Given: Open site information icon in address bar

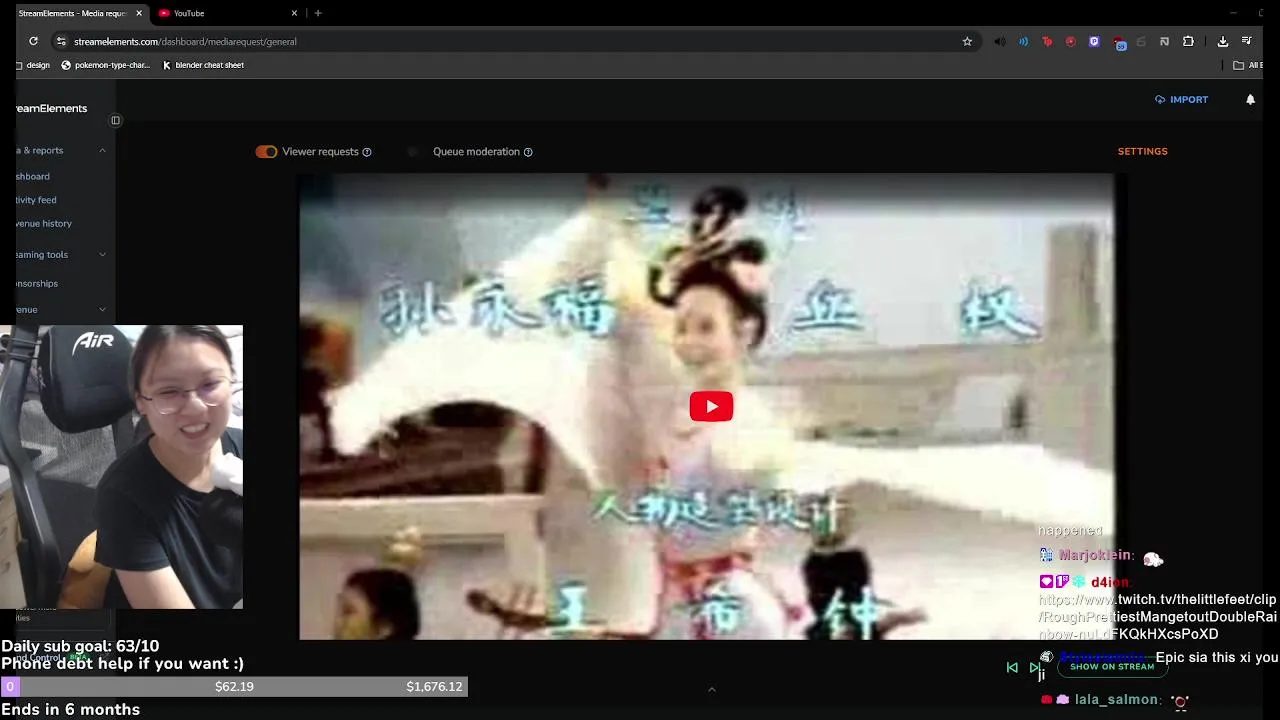Looking at the screenshot, I should [x=61, y=41].
